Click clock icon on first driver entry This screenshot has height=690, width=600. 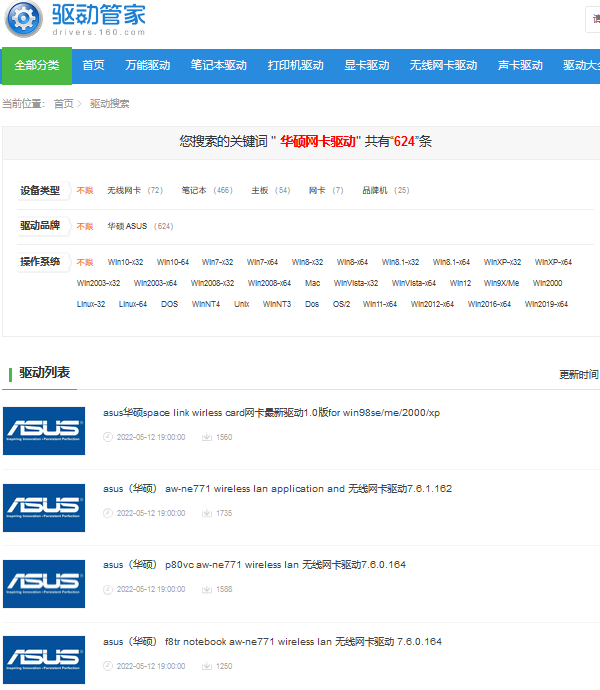click(x=109, y=437)
